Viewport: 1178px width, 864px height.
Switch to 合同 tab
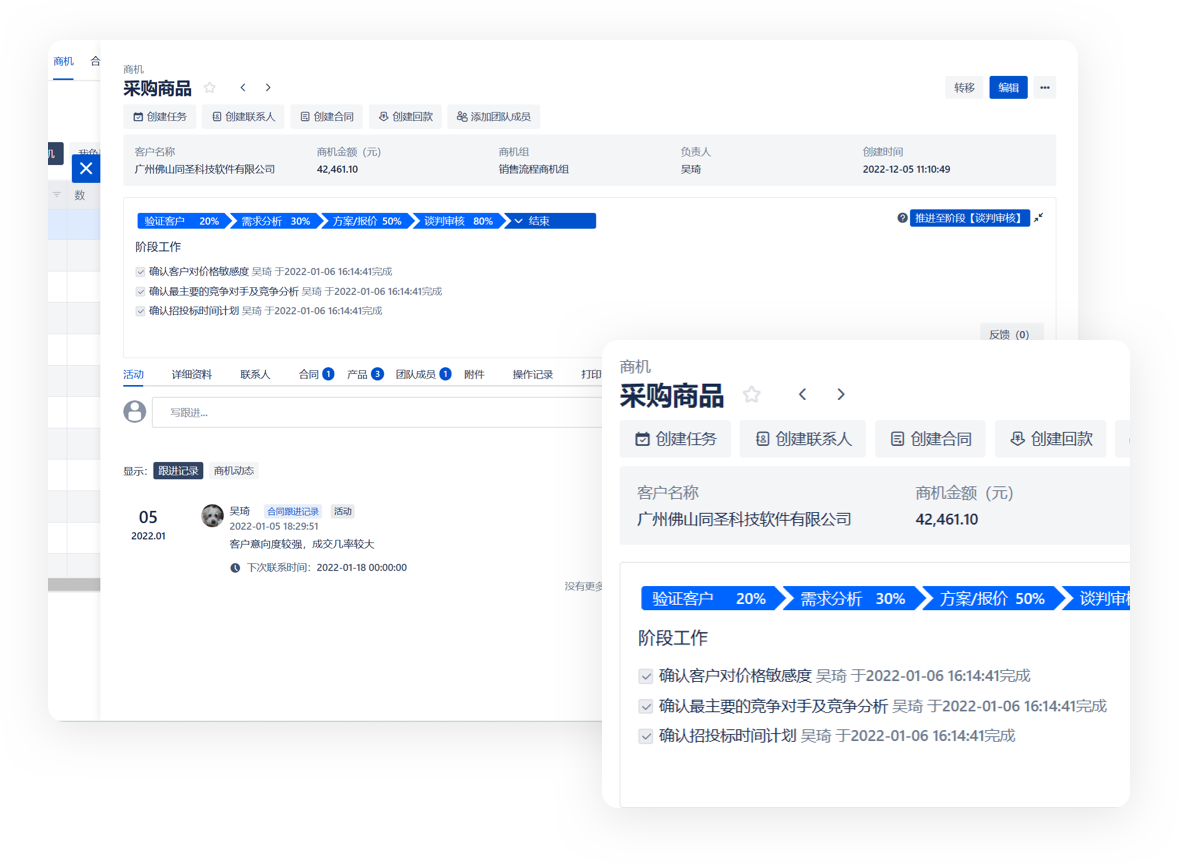click(x=316, y=374)
